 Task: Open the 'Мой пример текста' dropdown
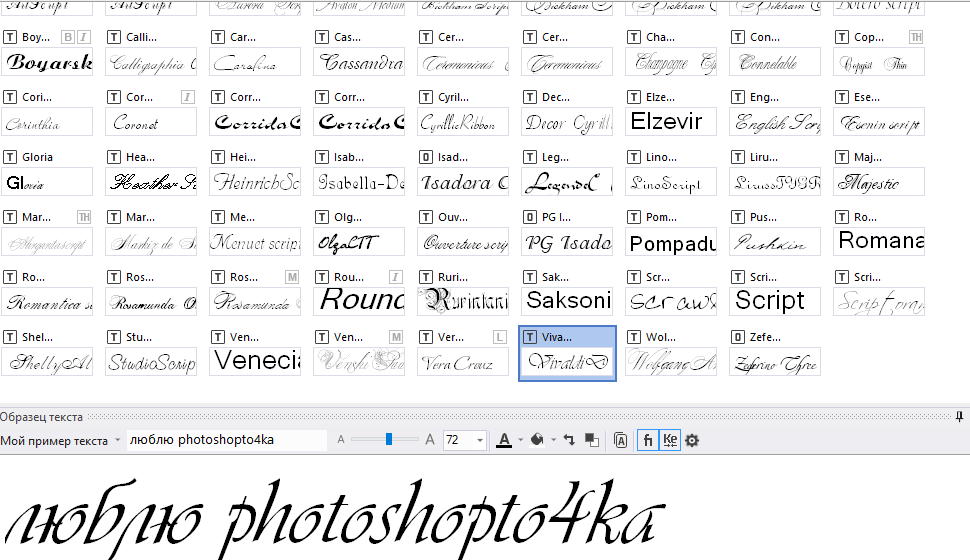tap(118, 441)
